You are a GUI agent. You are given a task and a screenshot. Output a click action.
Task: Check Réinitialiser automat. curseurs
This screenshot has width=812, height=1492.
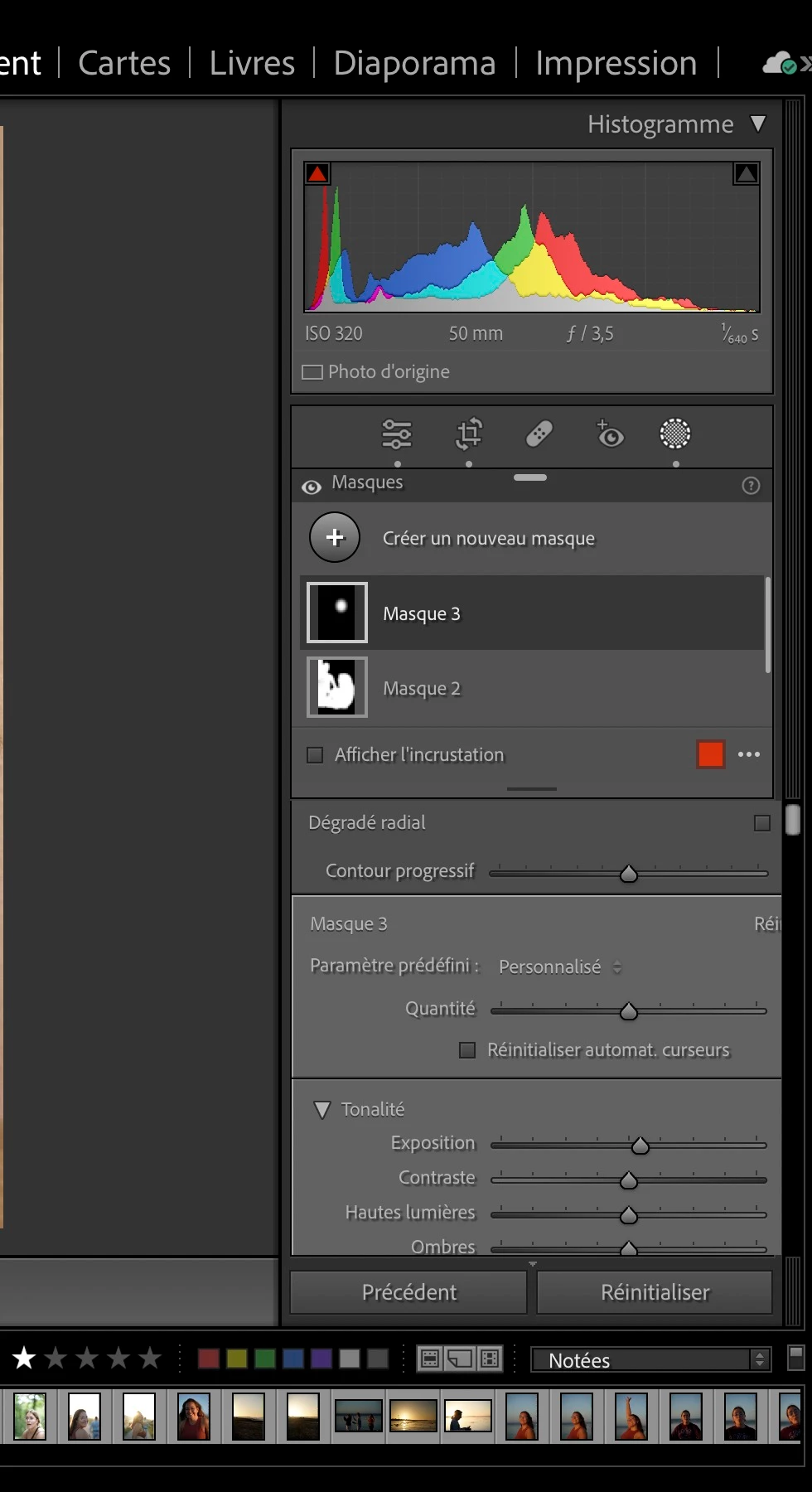point(467,1050)
